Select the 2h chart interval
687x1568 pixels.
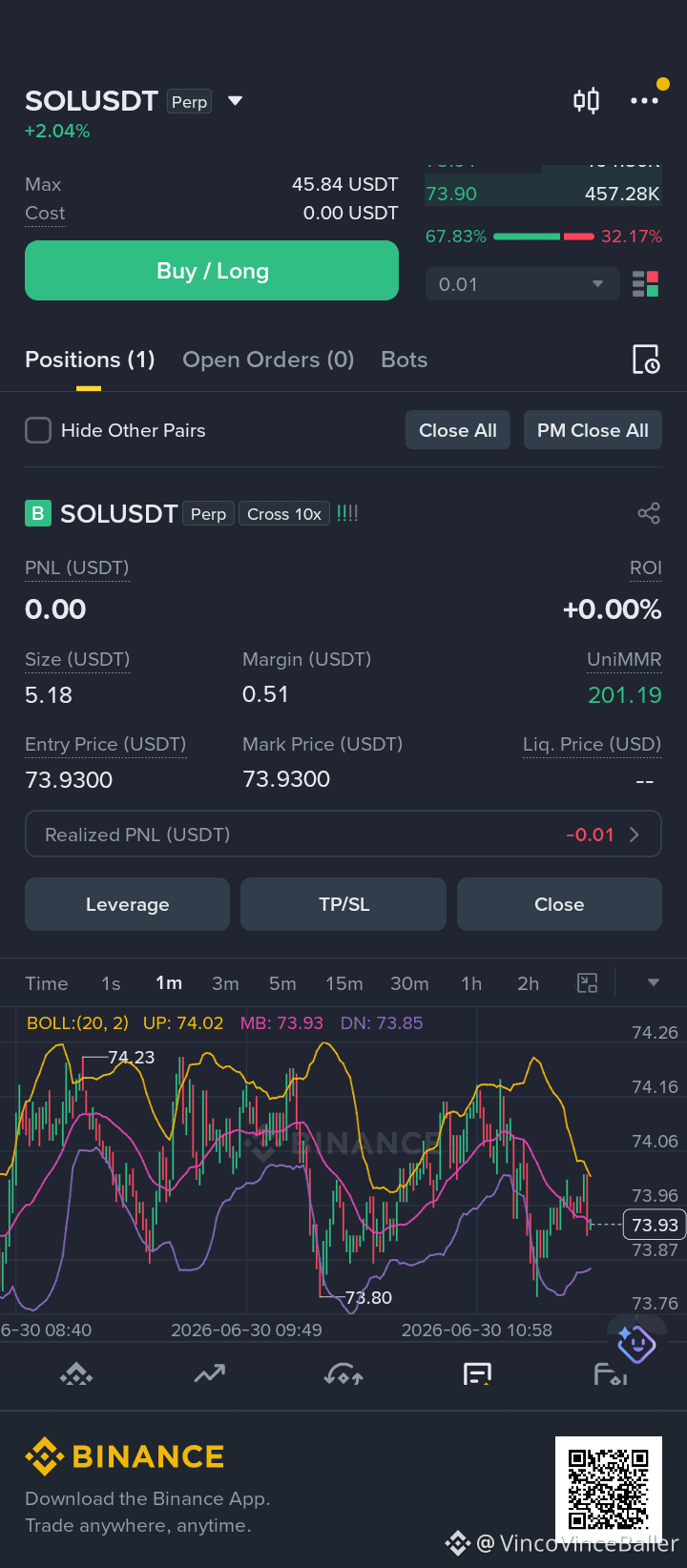tap(528, 983)
